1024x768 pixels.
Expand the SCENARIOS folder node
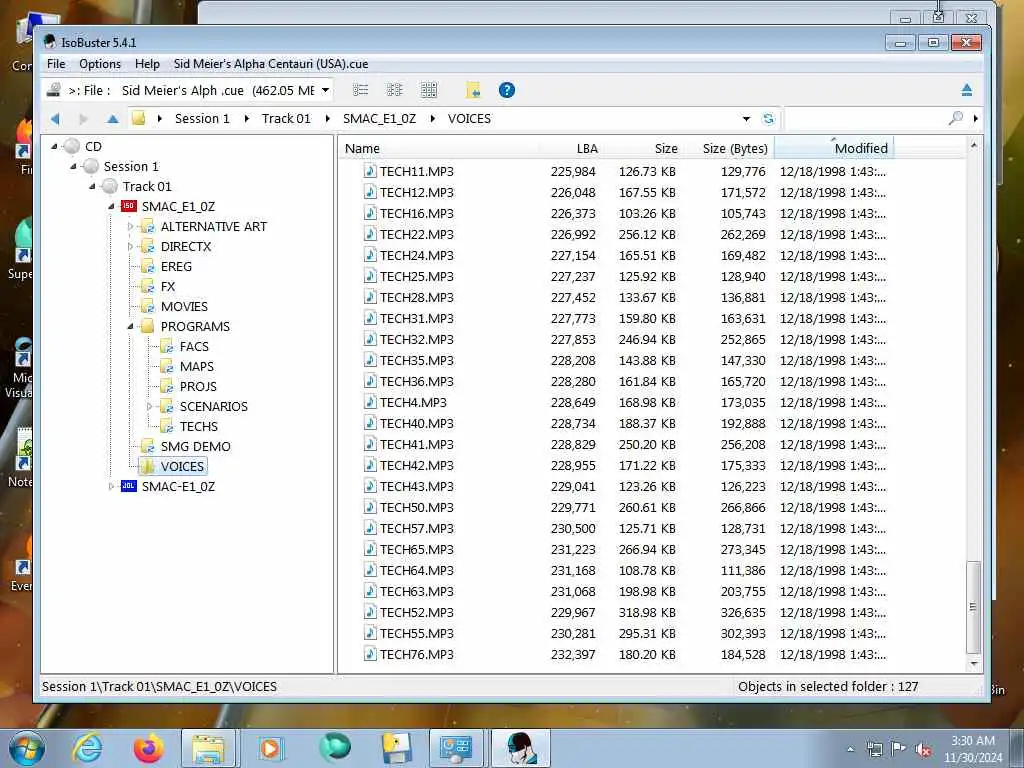(x=149, y=406)
